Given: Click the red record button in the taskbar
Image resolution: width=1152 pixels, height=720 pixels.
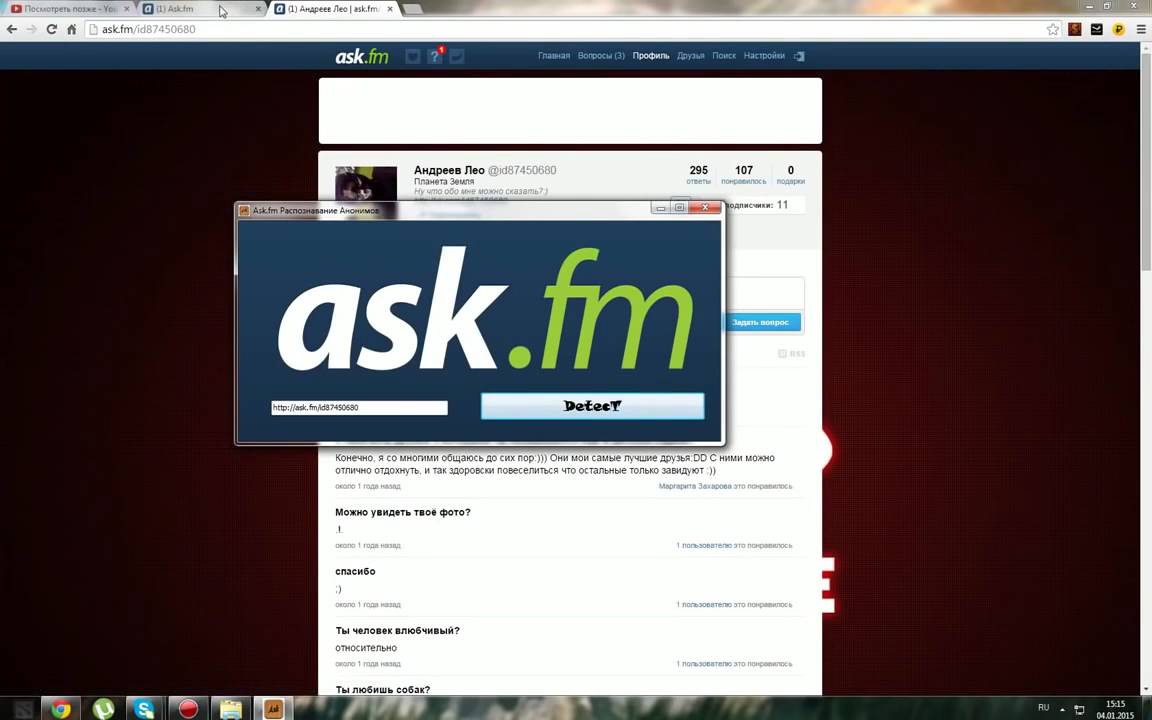Looking at the screenshot, I should tap(188, 708).
